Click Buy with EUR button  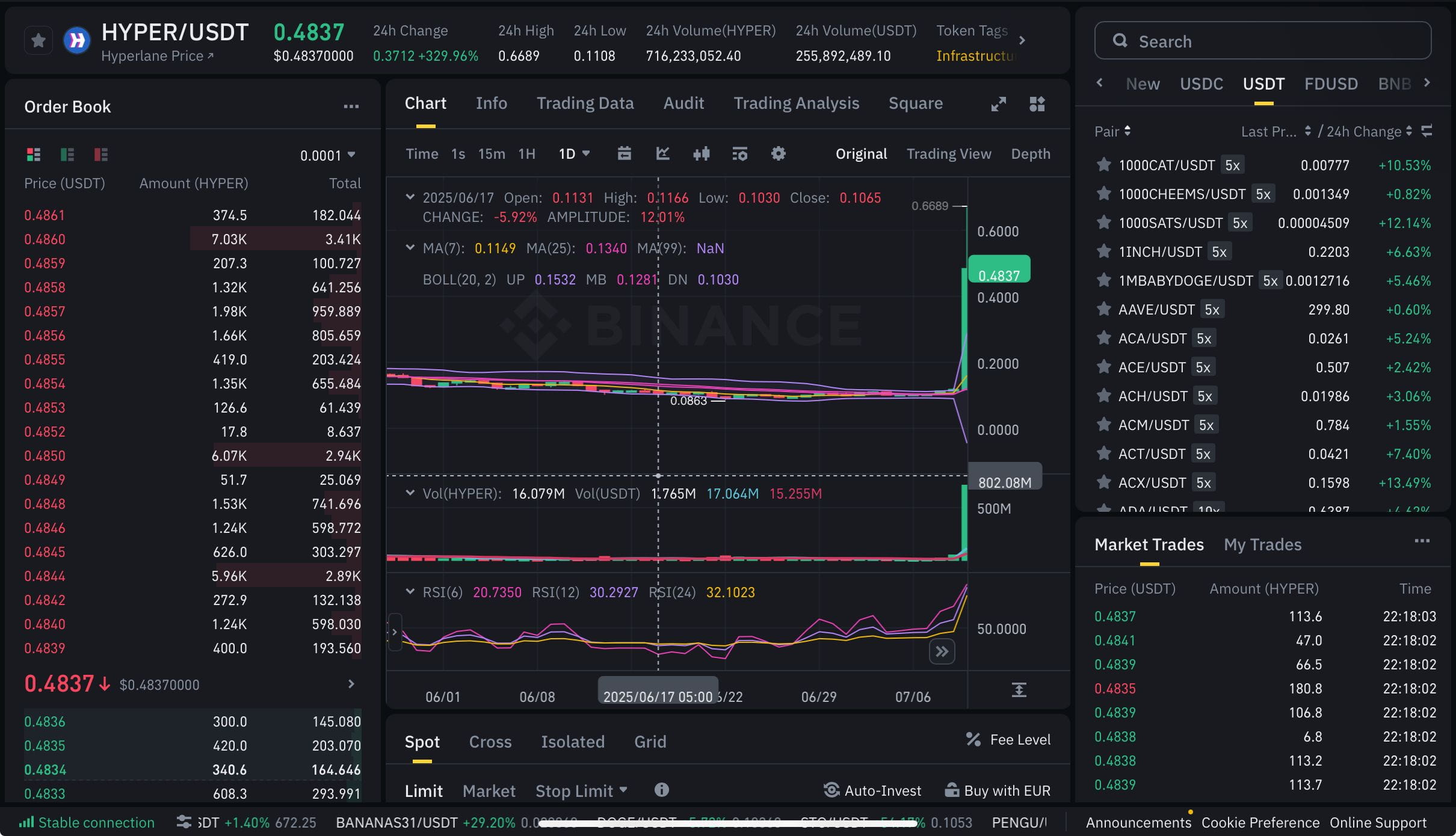(998, 791)
